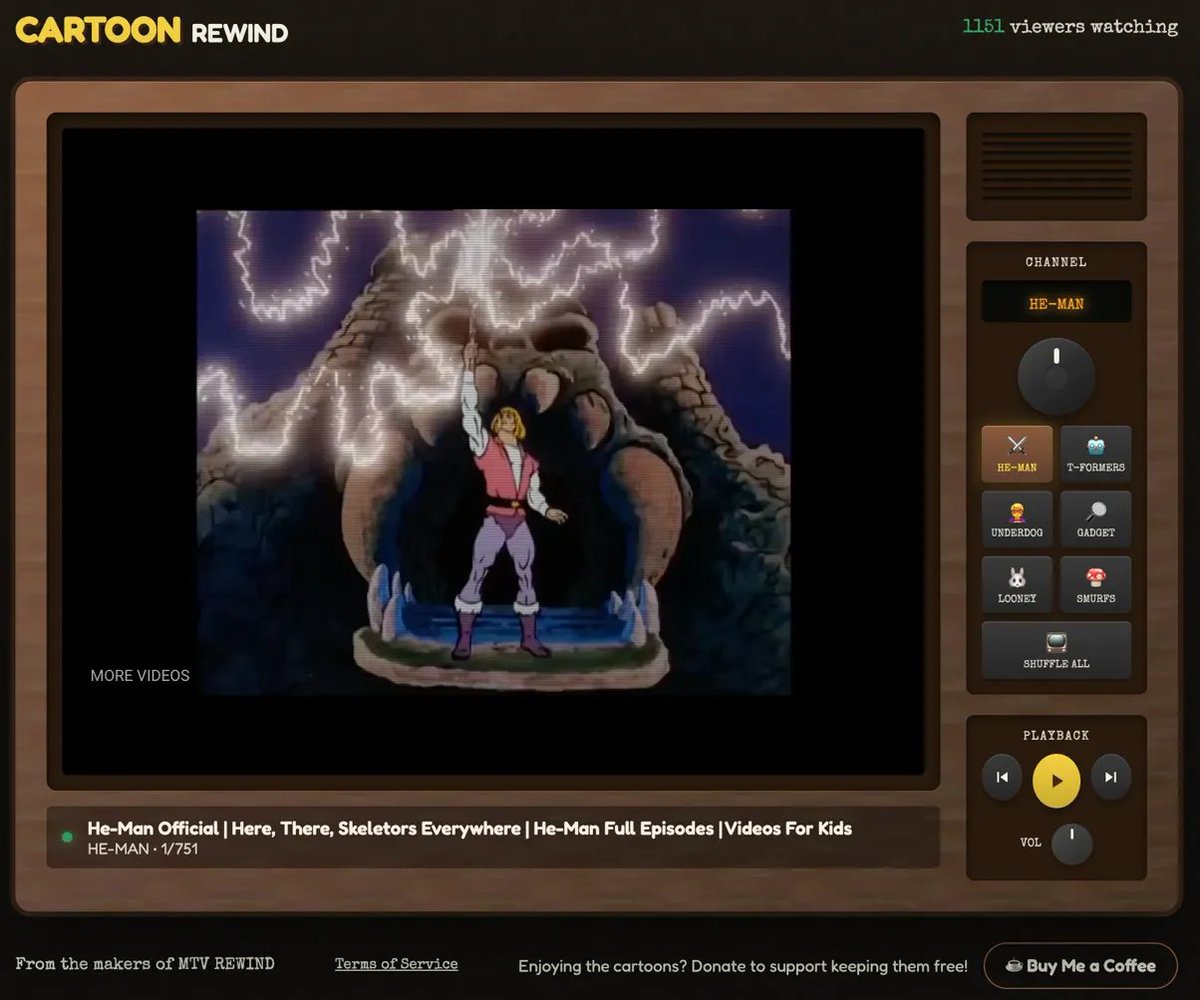Click the video title 'He-Man Official | Here, There...'
This screenshot has width=1200, height=1000.
click(x=470, y=828)
